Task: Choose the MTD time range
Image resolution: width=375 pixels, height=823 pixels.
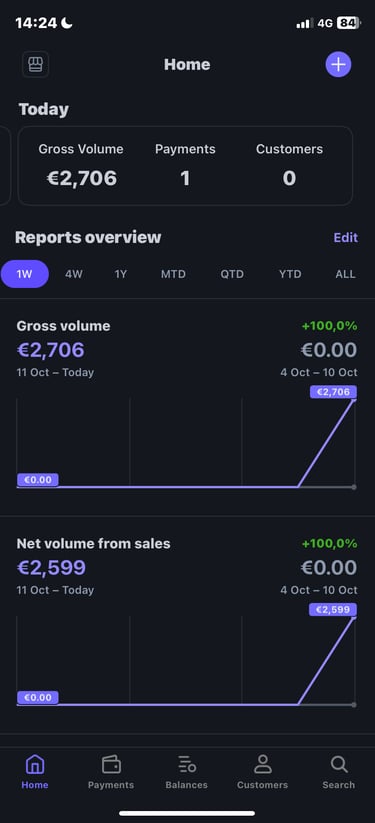Action: pyautogui.click(x=173, y=274)
